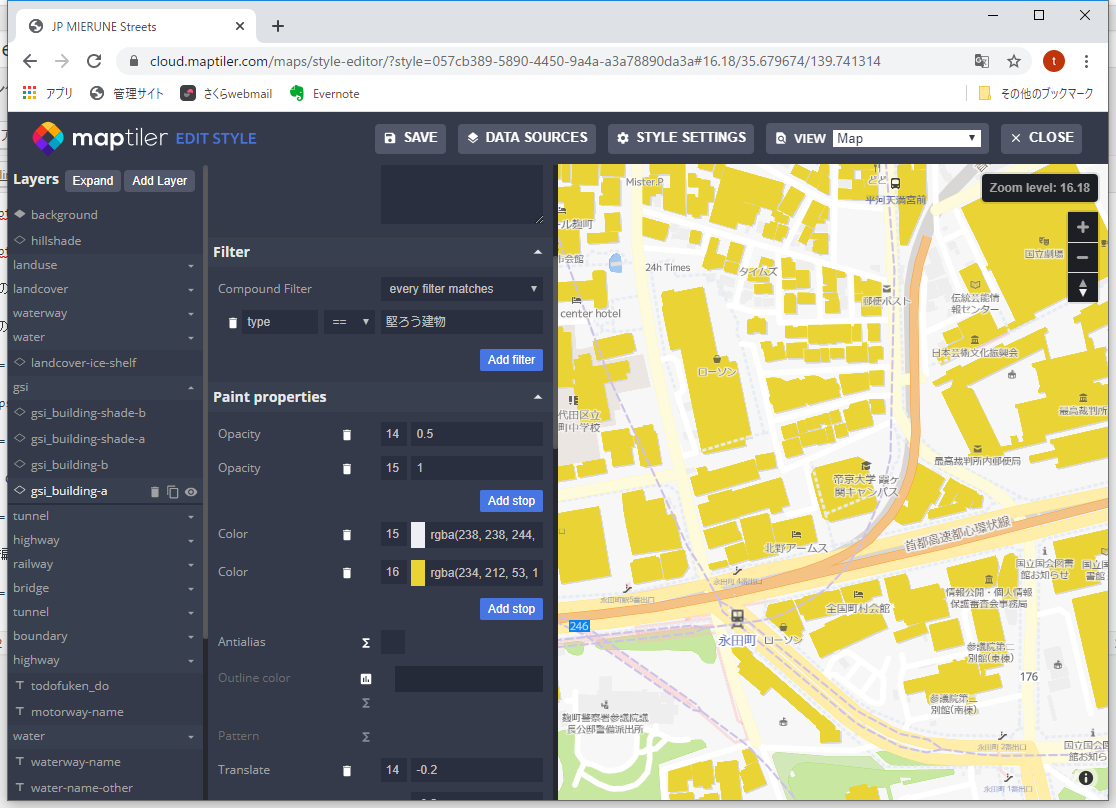
Task: Zoom in on the map
Action: point(1083,227)
